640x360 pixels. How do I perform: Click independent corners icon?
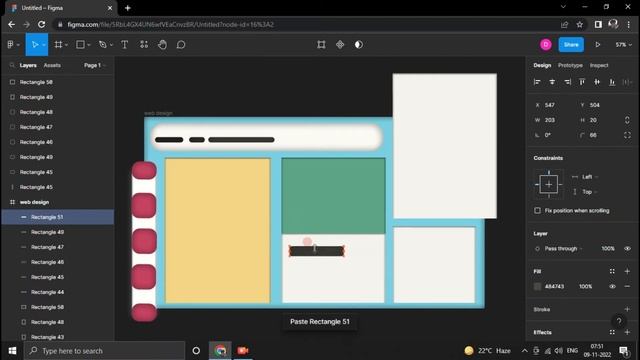[627, 135]
